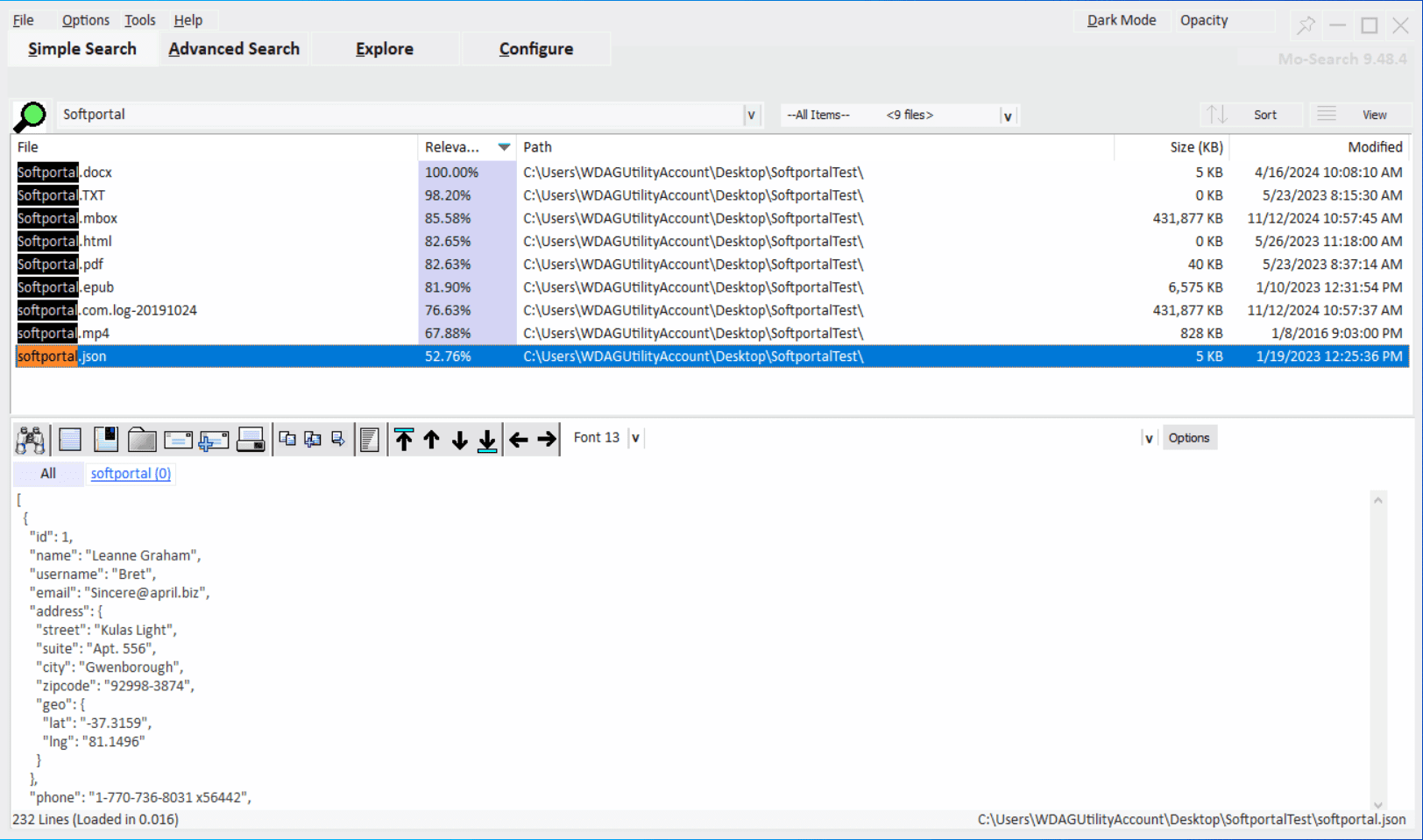This screenshot has height=840, width=1423.
Task: Click the envelope email icon
Action: tap(178, 439)
